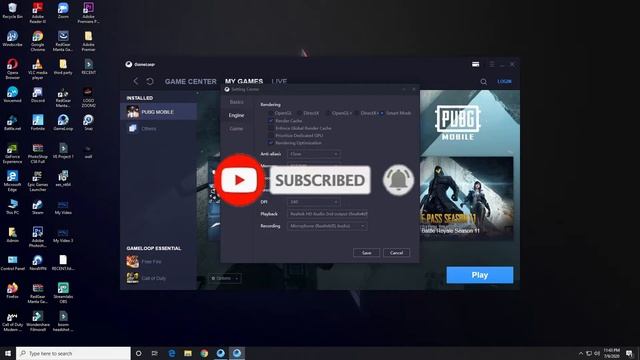Launch Epic Games Launcher shortcut
640x360 pixels.
(38, 181)
